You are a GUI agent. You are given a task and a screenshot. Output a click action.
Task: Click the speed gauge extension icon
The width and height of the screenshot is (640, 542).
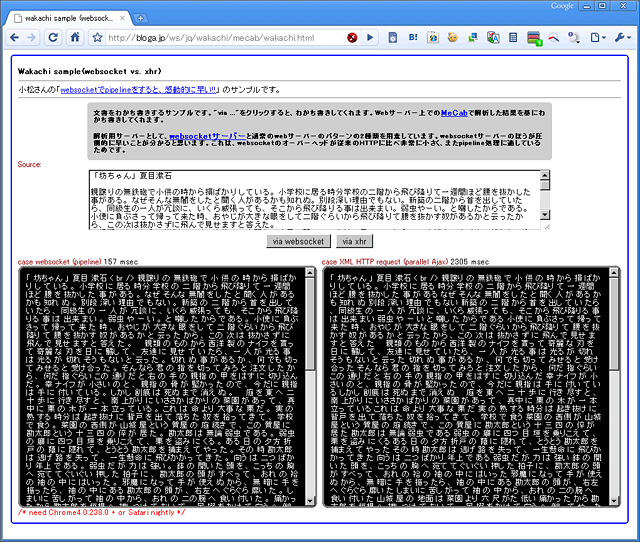click(553, 38)
